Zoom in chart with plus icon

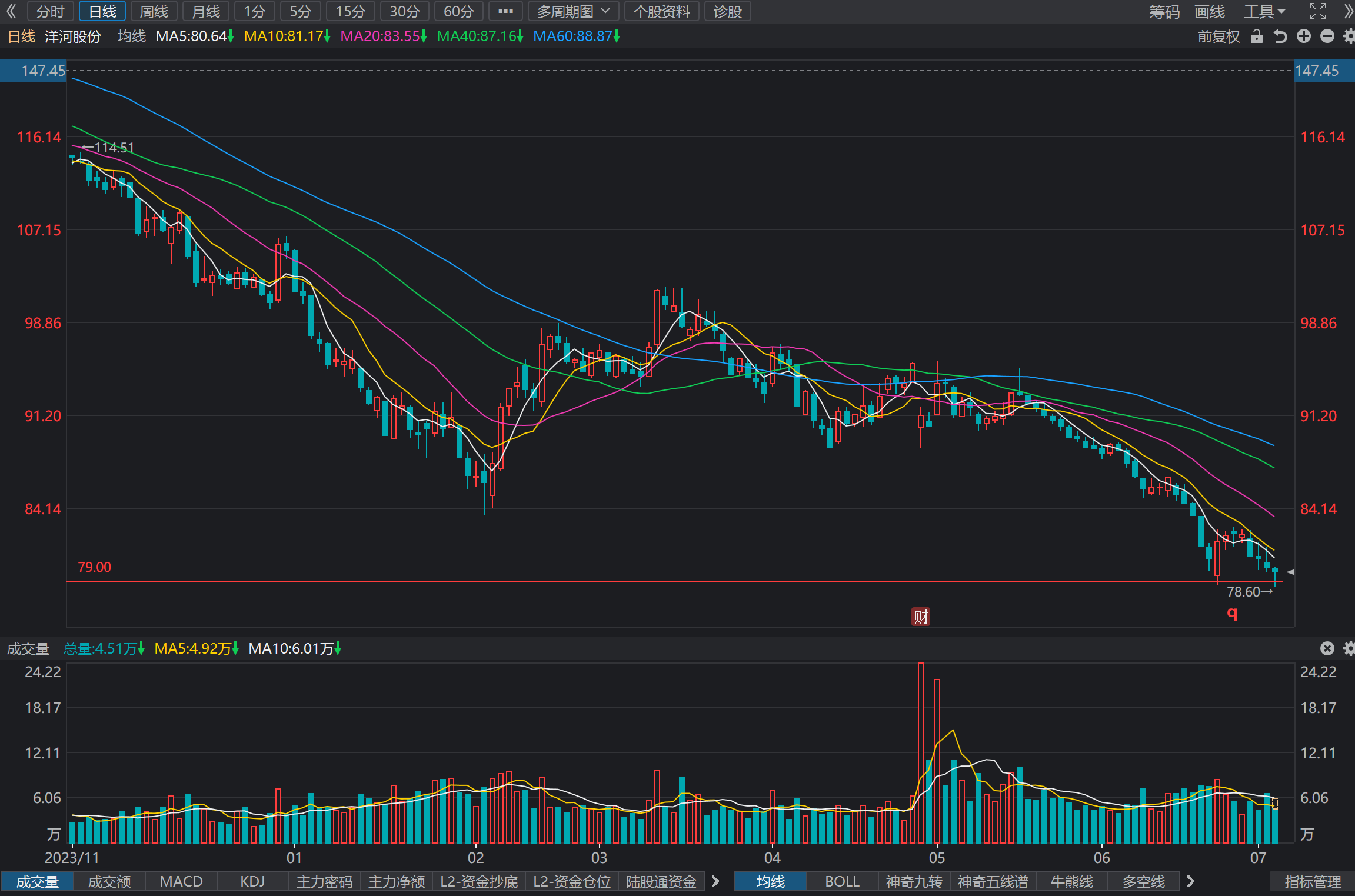pos(1304,36)
